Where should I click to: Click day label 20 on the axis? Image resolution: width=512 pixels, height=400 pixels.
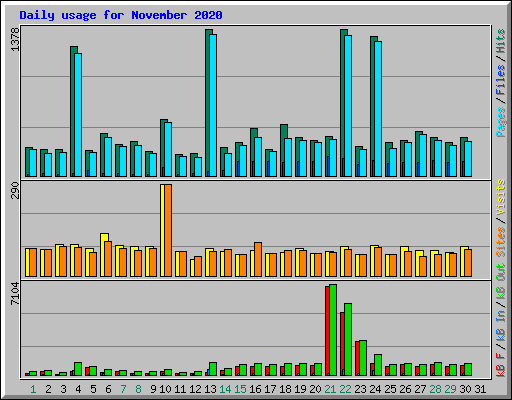pos(315,389)
